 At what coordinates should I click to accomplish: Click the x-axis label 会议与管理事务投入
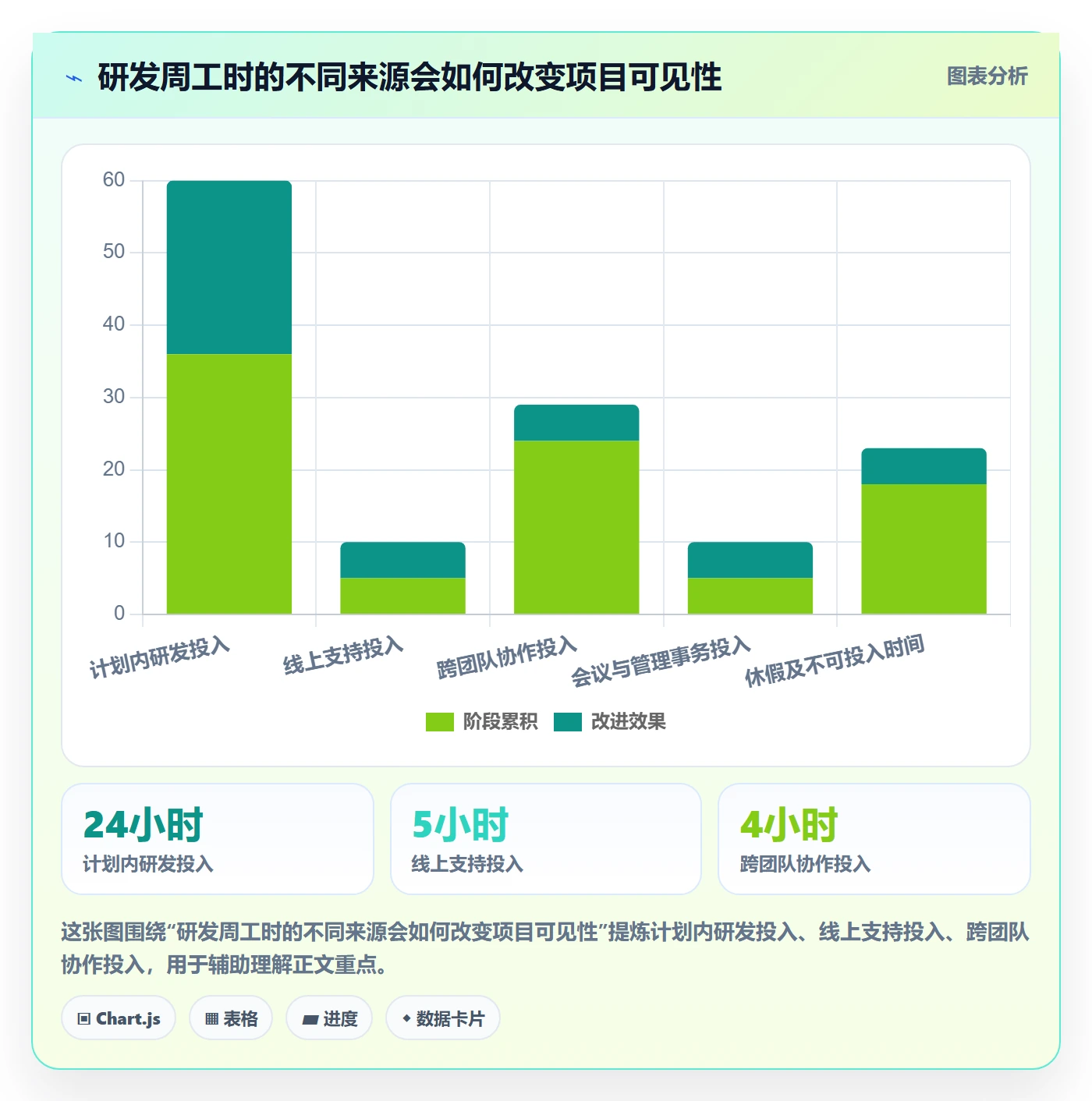pyautogui.click(x=661, y=661)
